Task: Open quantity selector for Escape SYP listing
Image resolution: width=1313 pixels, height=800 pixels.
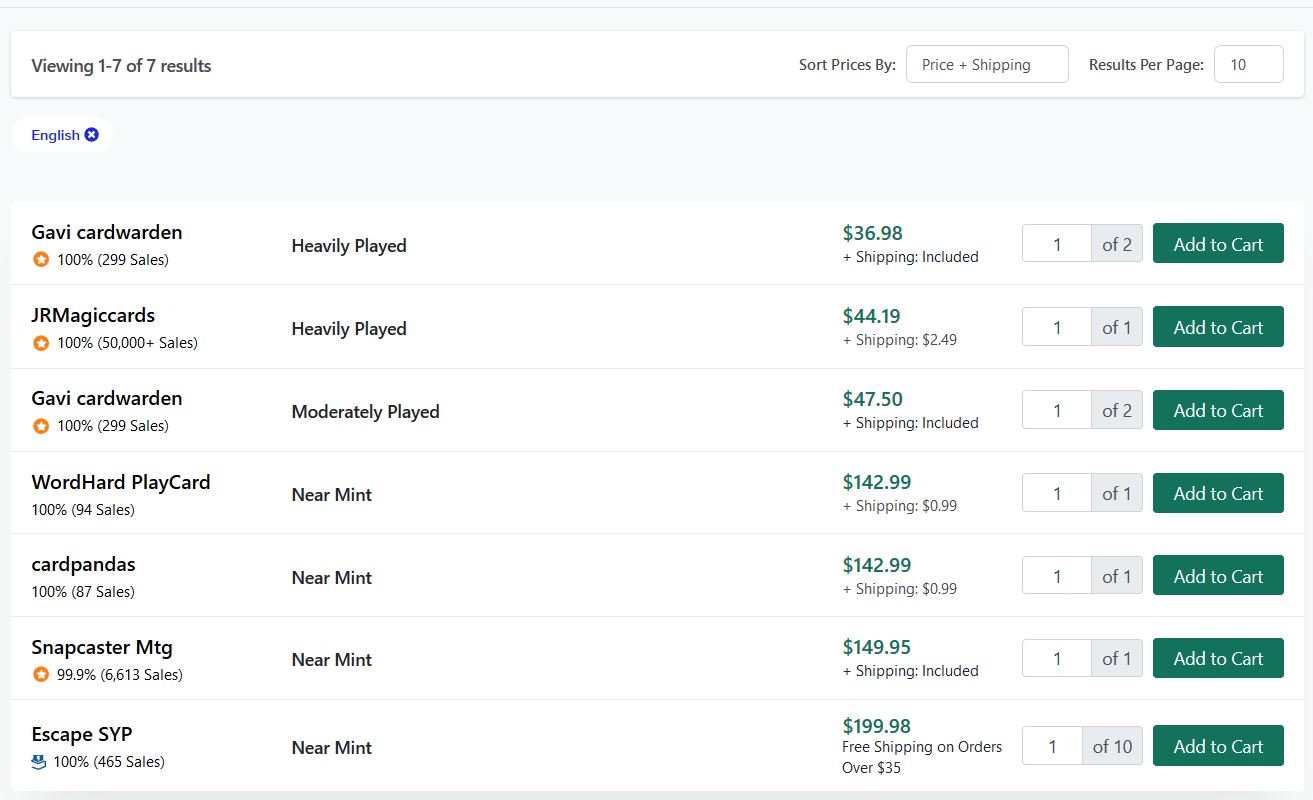Action: point(1053,746)
